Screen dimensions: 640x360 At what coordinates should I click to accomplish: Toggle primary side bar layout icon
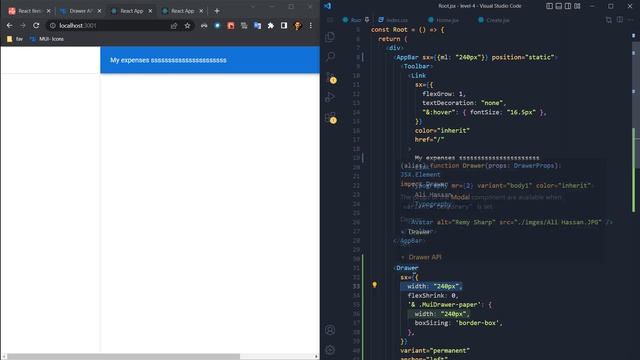(x=549, y=6)
